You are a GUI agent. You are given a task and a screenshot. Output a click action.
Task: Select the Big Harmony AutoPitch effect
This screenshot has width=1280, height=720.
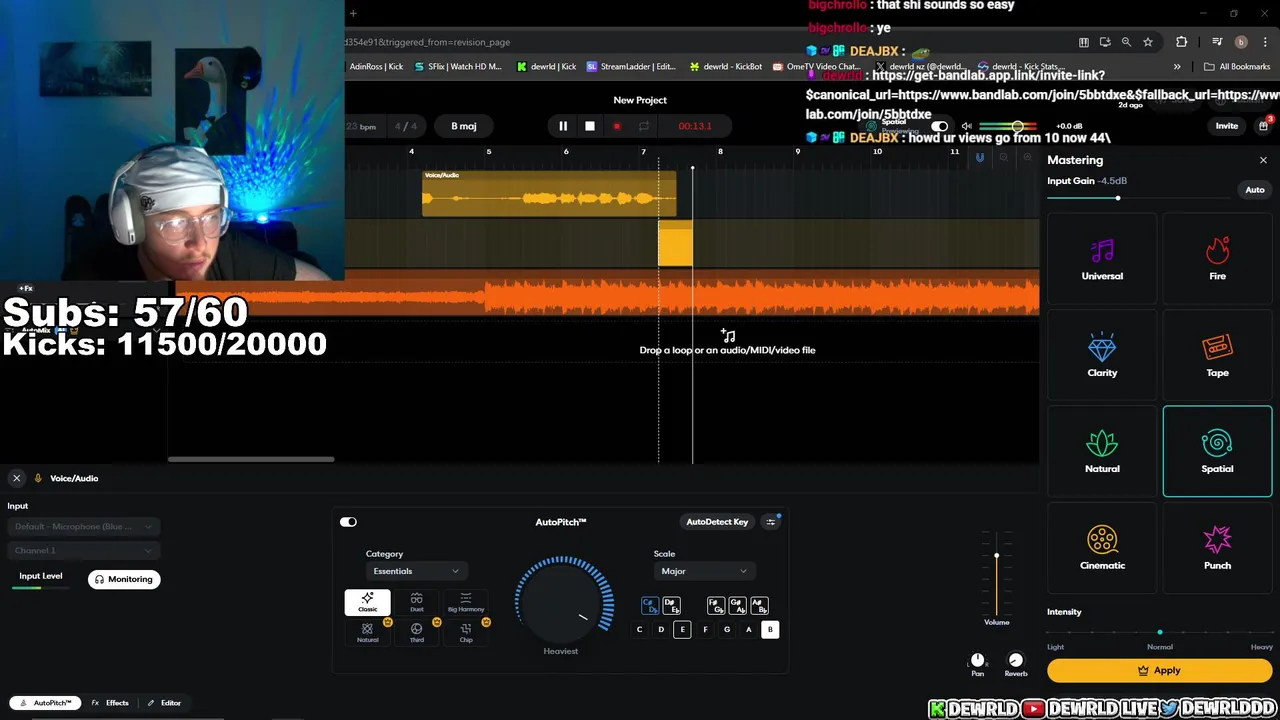coord(466,602)
